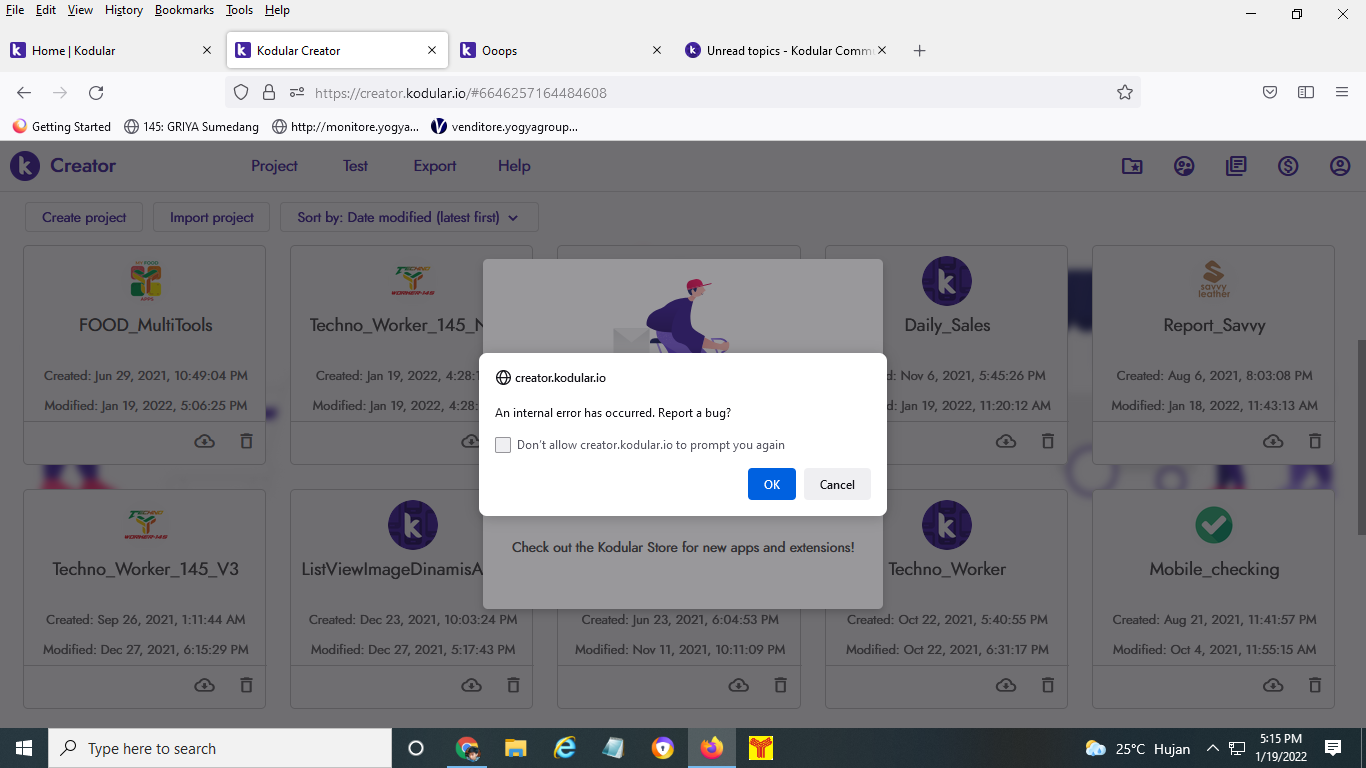Delete the ListViewImageDinamis project
Image resolution: width=1366 pixels, height=768 pixels.
point(513,685)
